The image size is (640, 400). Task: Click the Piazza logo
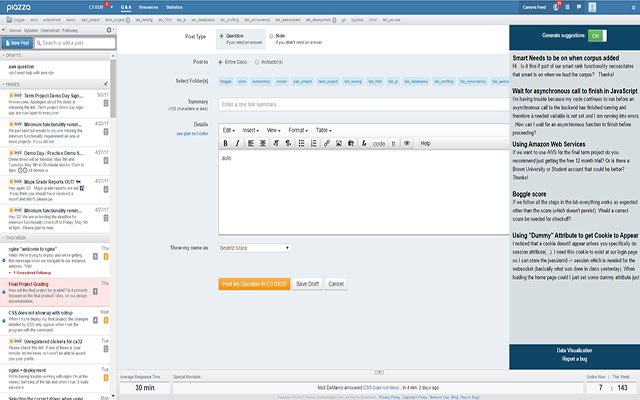tap(18, 7)
